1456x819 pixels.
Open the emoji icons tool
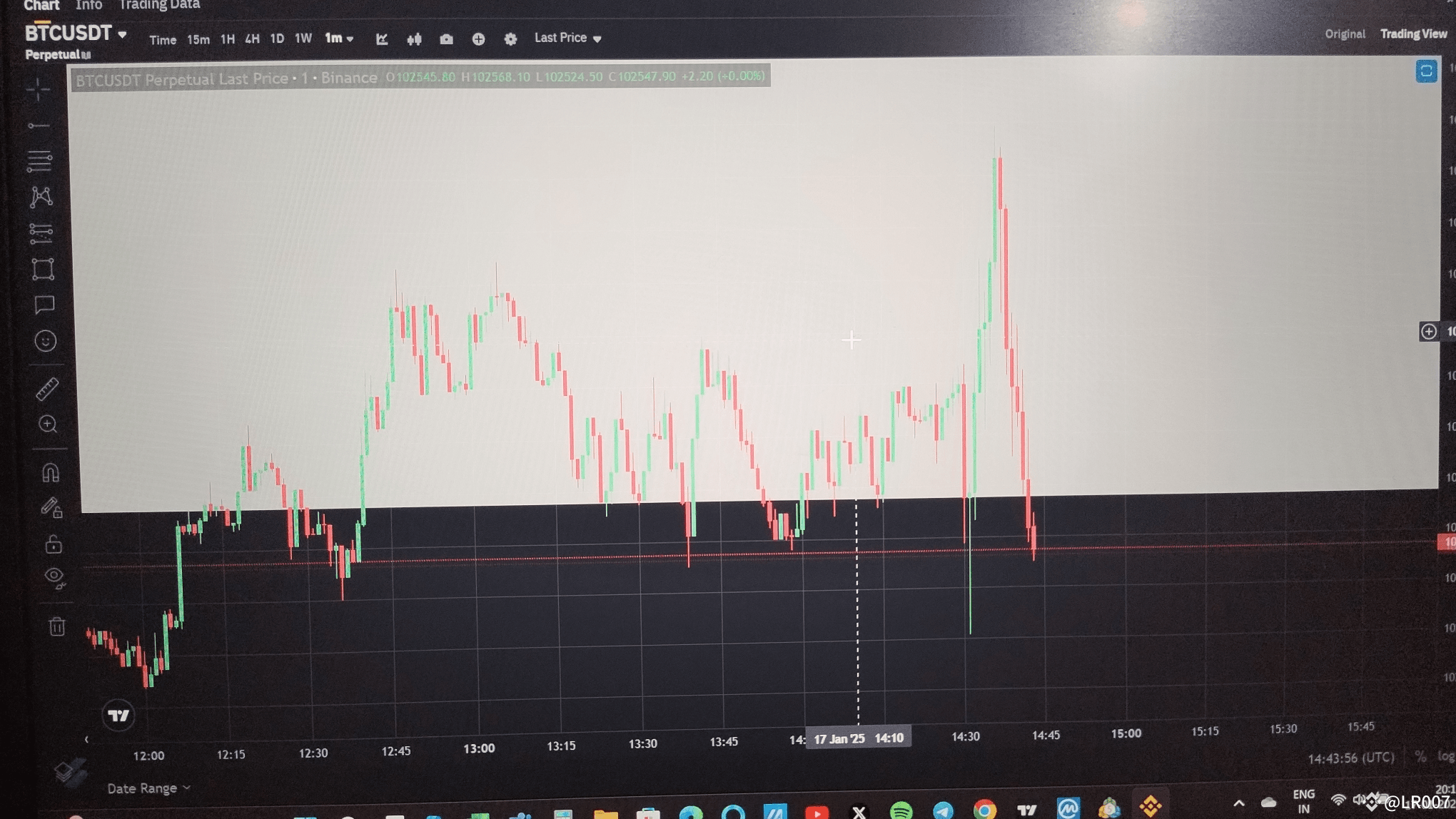click(46, 341)
